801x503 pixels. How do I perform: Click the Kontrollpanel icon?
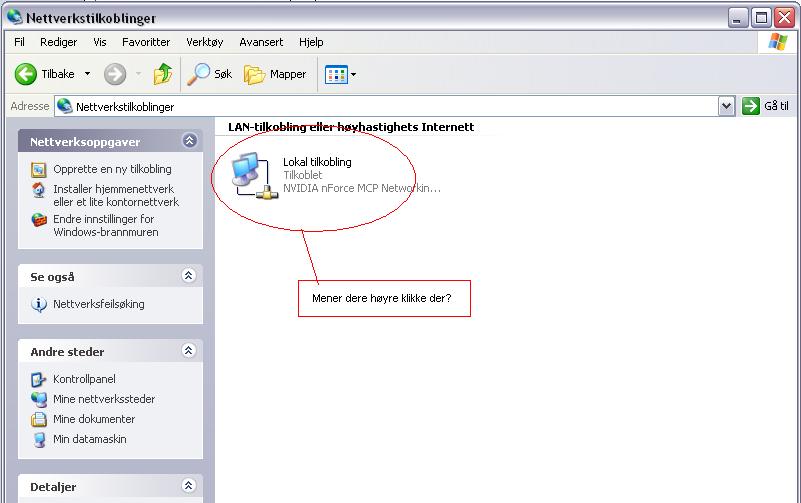click(x=39, y=379)
